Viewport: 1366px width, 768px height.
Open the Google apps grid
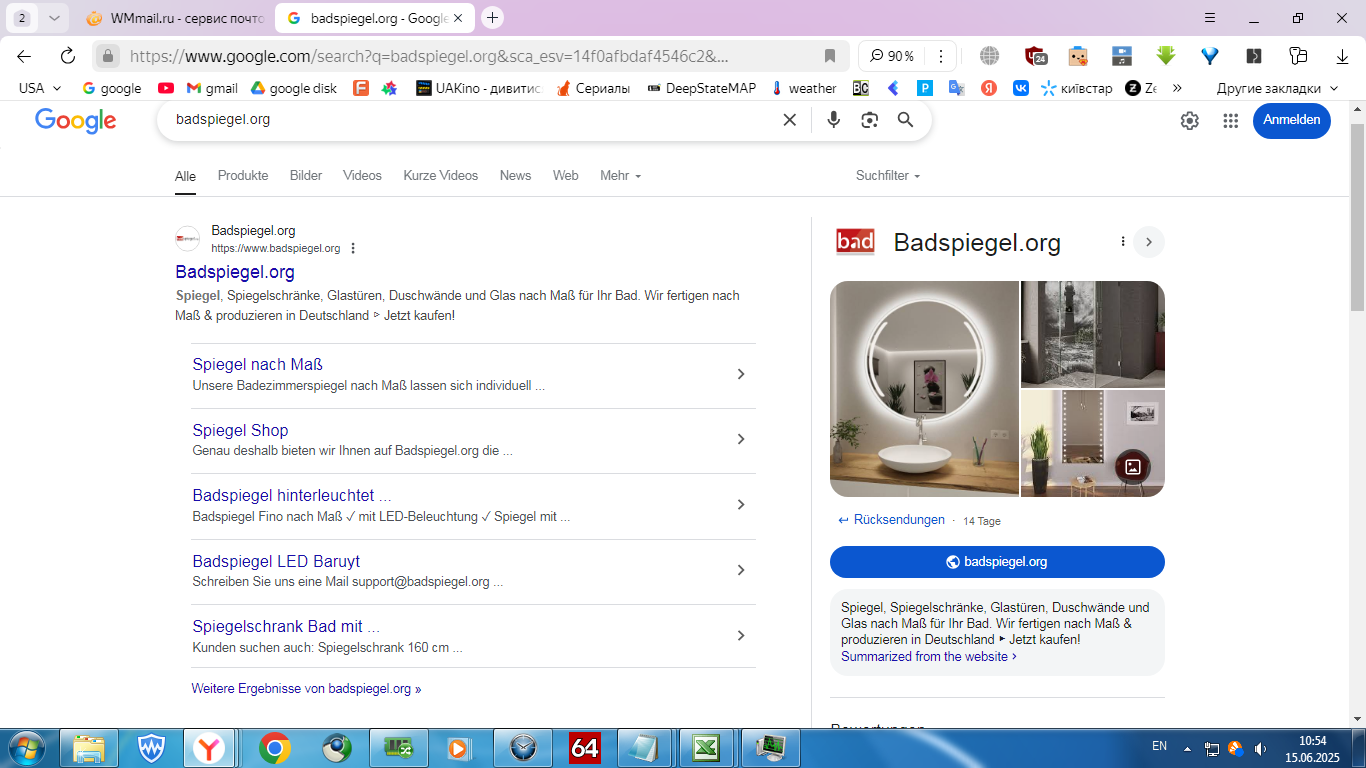pos(1230,120)
